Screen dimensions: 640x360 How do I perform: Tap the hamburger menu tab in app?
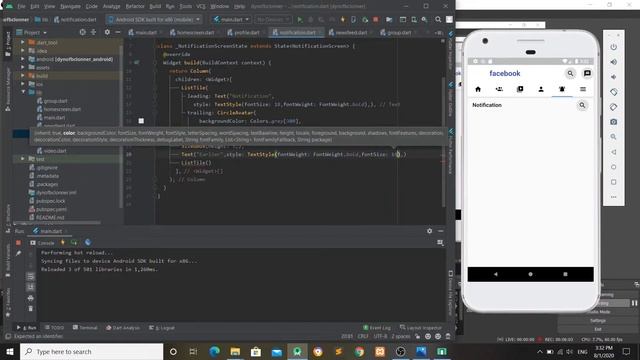583,89
